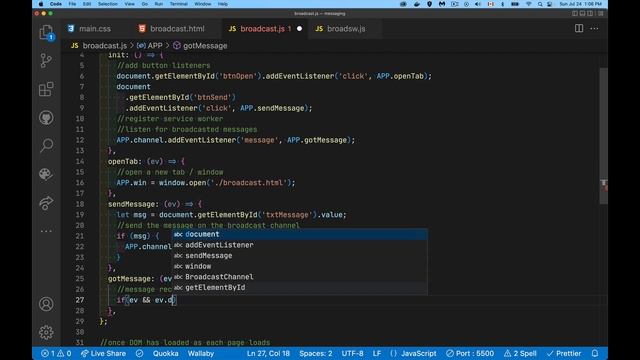
Task: Click Ln 27, Col 18 position indicator
Action: tap(268, 353)
